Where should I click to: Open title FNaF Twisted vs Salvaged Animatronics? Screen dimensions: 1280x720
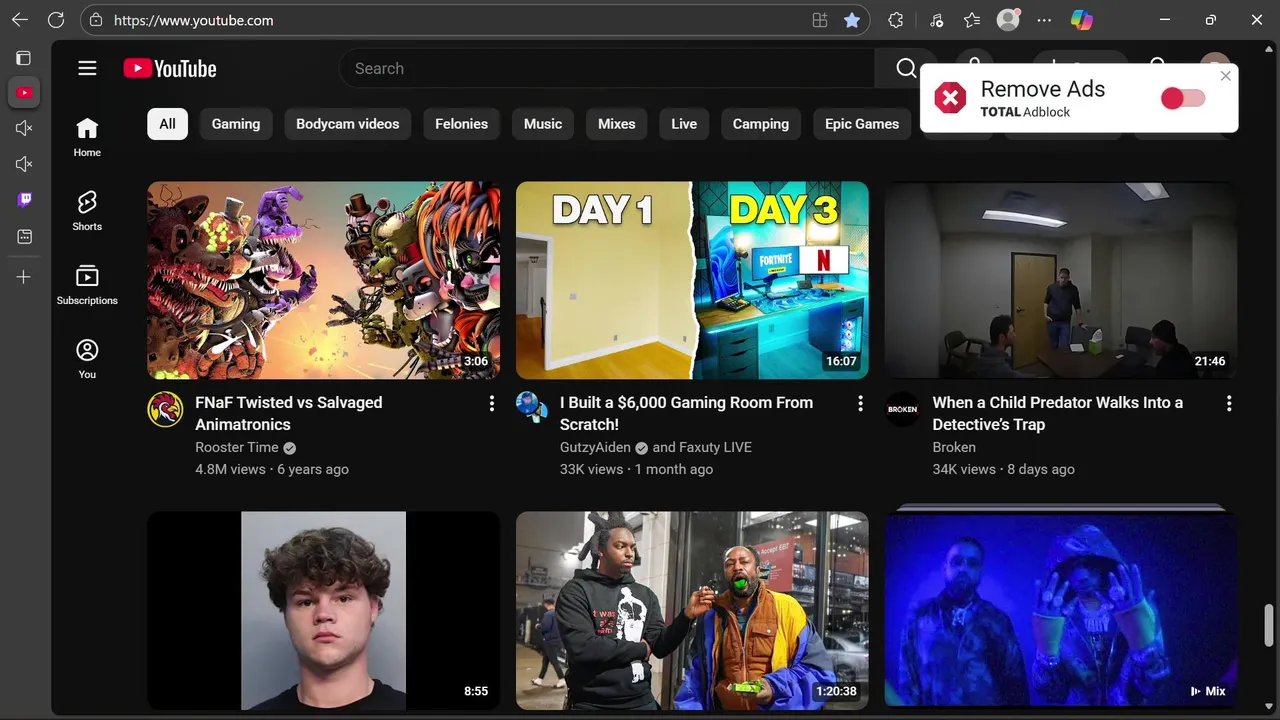[x=289, y=413]
